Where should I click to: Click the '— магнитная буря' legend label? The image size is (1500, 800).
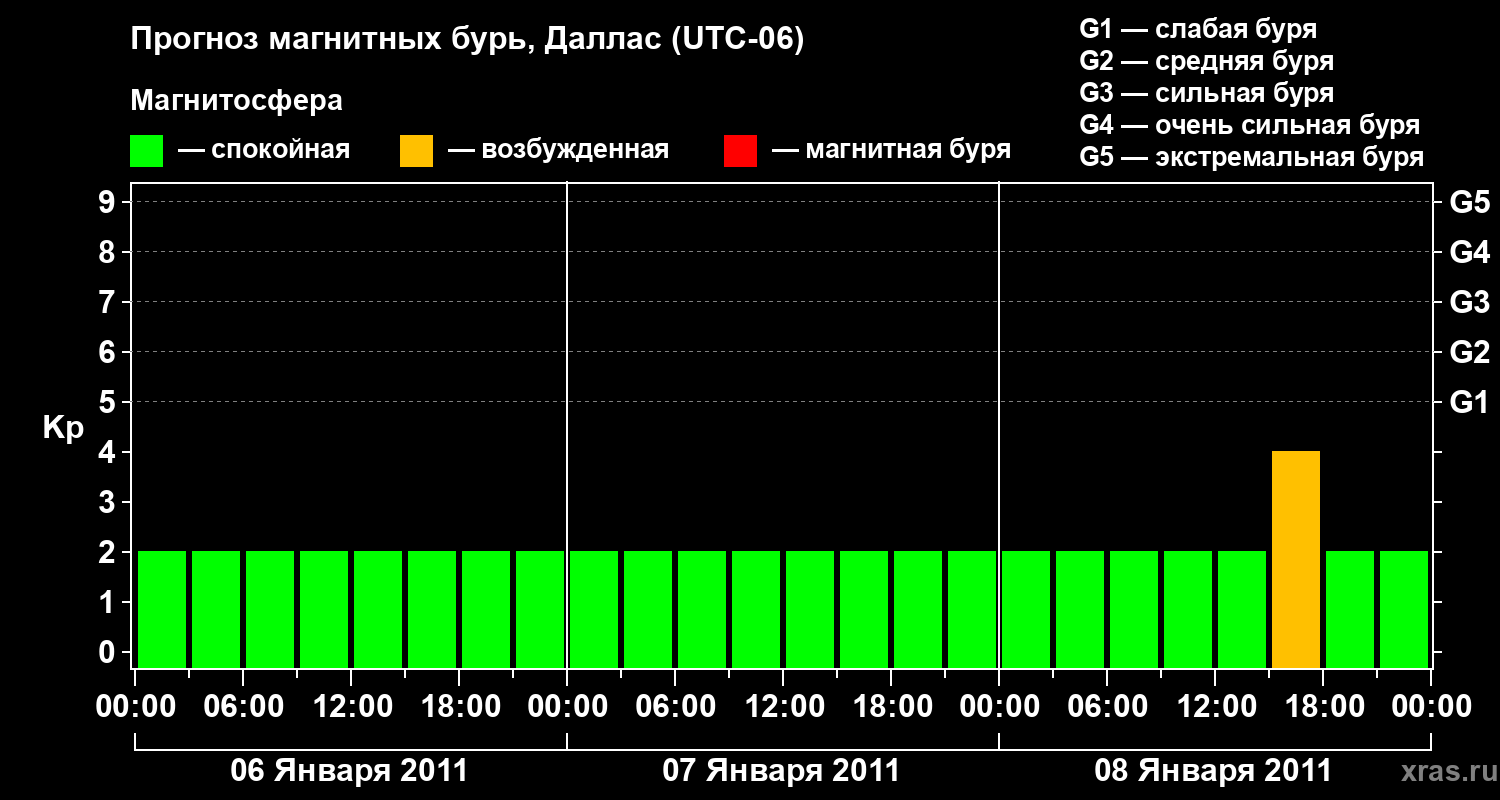(892, 150)
